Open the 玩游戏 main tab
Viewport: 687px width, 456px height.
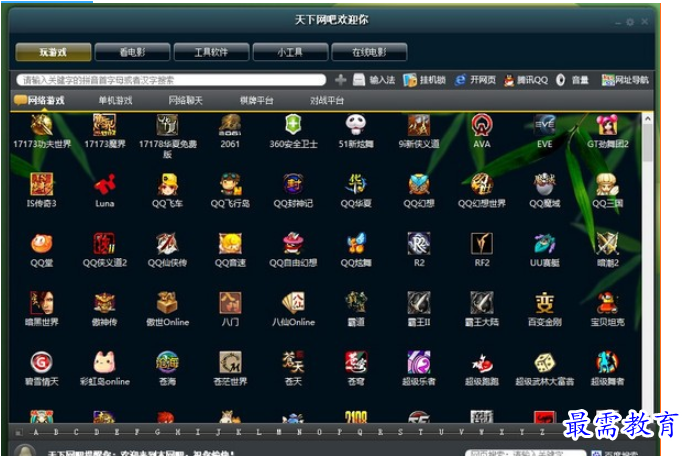(x=53, y=52)
